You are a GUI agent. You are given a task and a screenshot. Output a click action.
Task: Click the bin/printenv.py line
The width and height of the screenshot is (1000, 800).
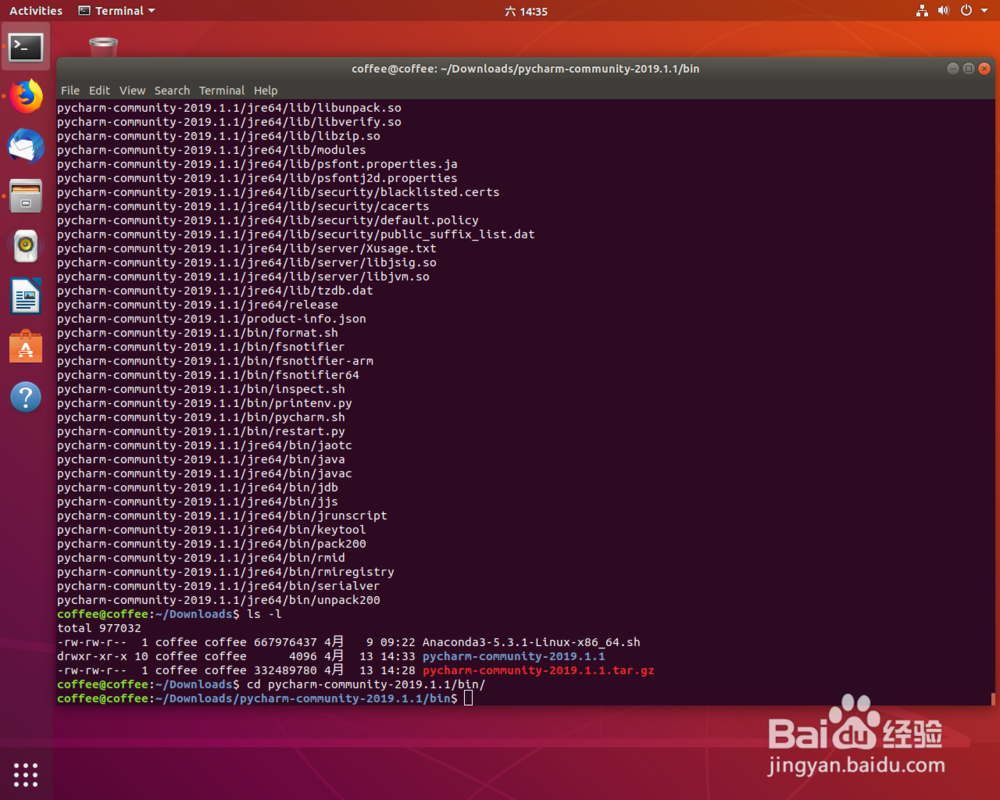(x=204, y=403)
